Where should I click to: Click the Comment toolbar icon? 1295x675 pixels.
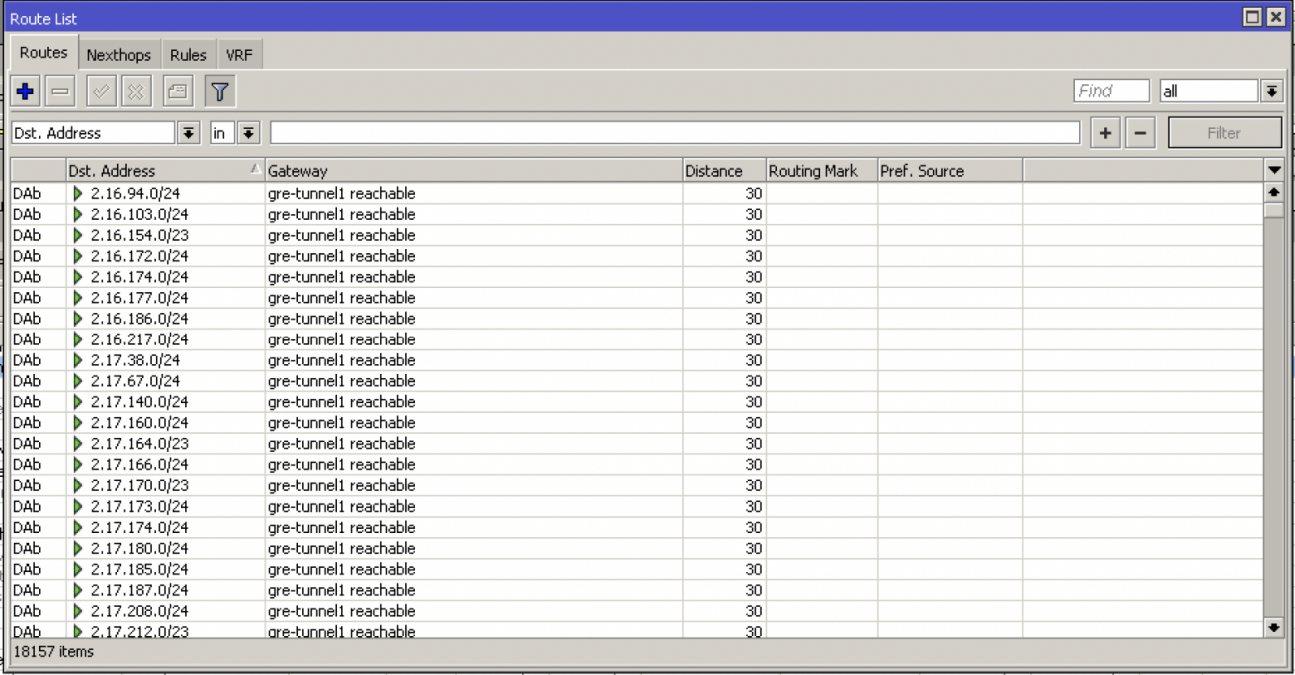coord(177,92)
